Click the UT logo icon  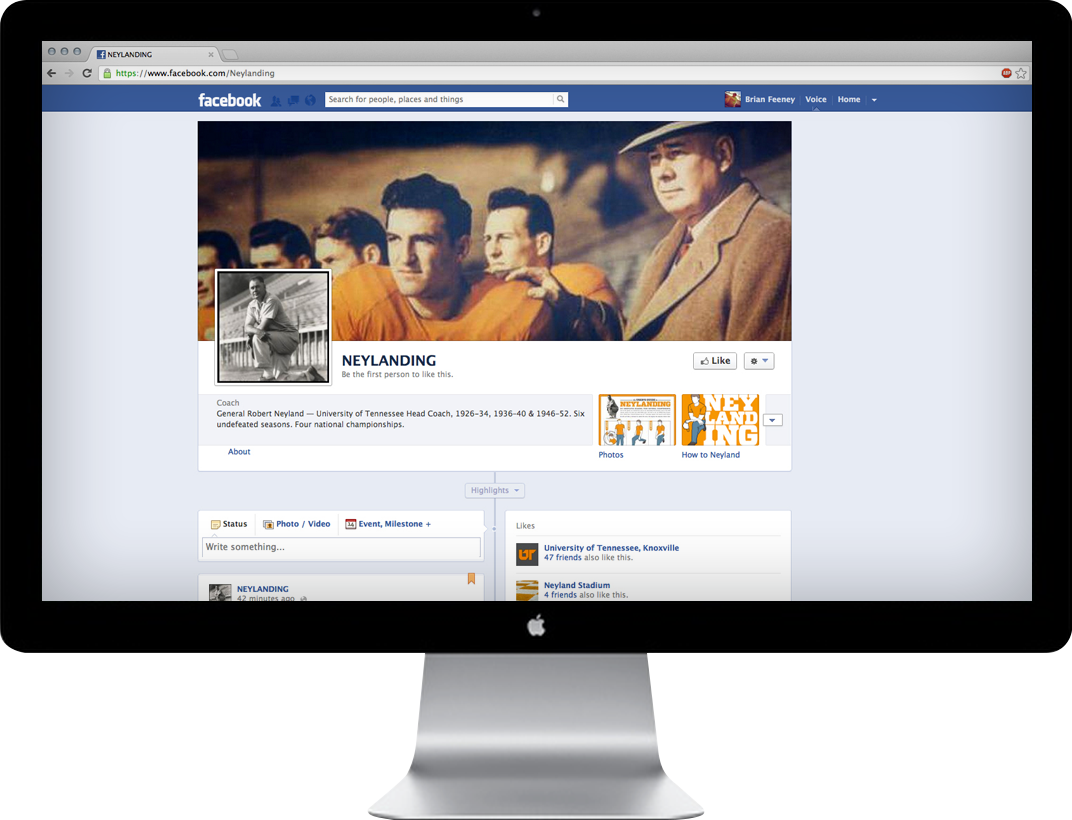tap(527, 555)
